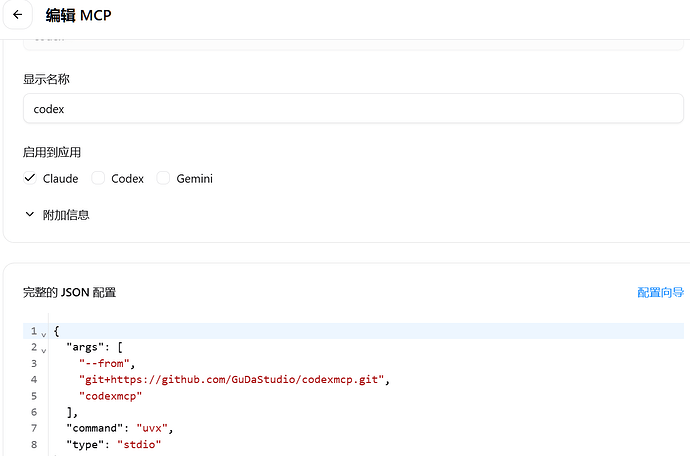Viewport: 690px width, 456px height.
Task: Open the 配置向导 link
Action: coord(660,292)
